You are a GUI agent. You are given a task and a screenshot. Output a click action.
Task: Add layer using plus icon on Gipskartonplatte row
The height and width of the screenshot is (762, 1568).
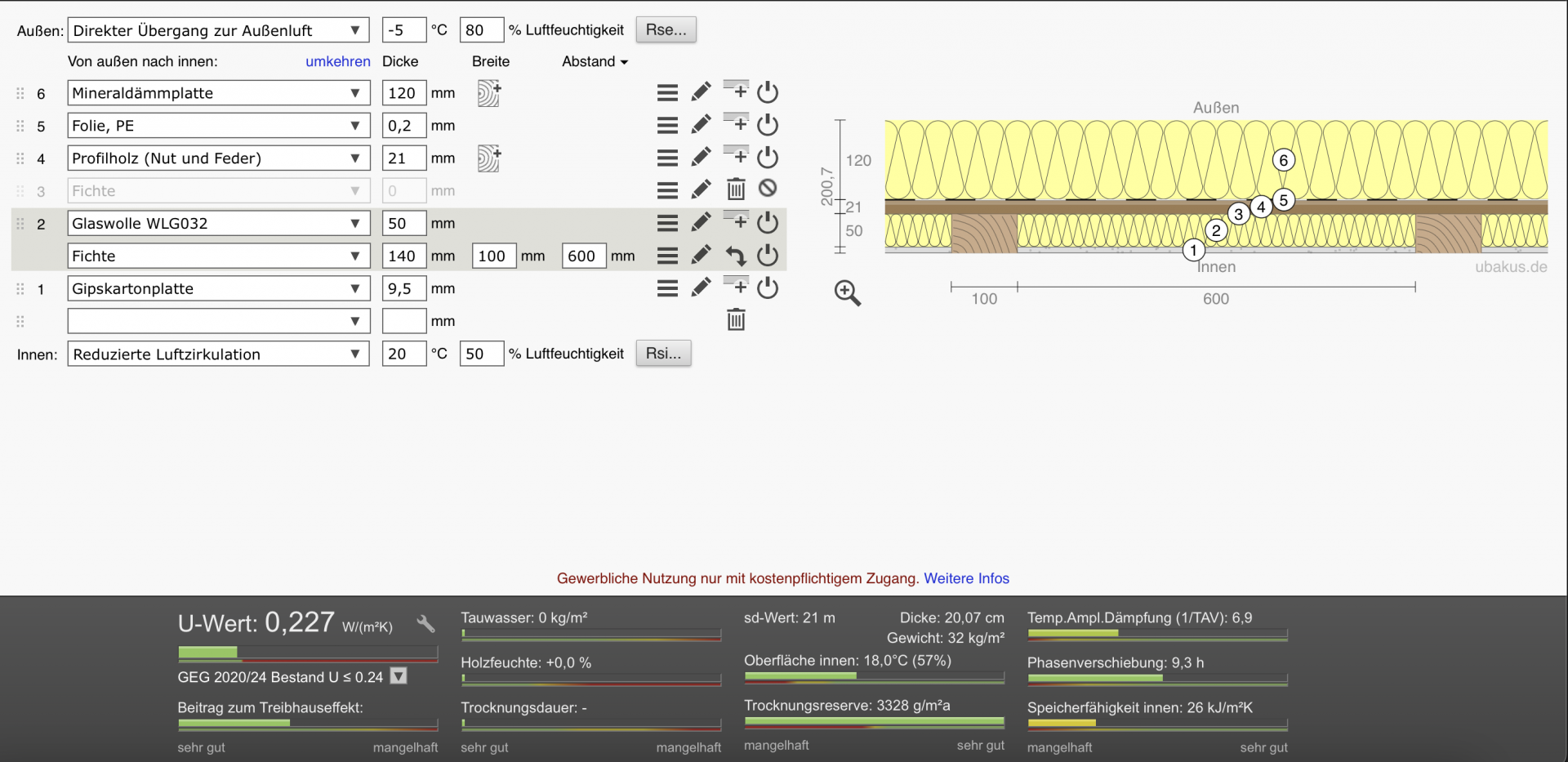(736, 287)
